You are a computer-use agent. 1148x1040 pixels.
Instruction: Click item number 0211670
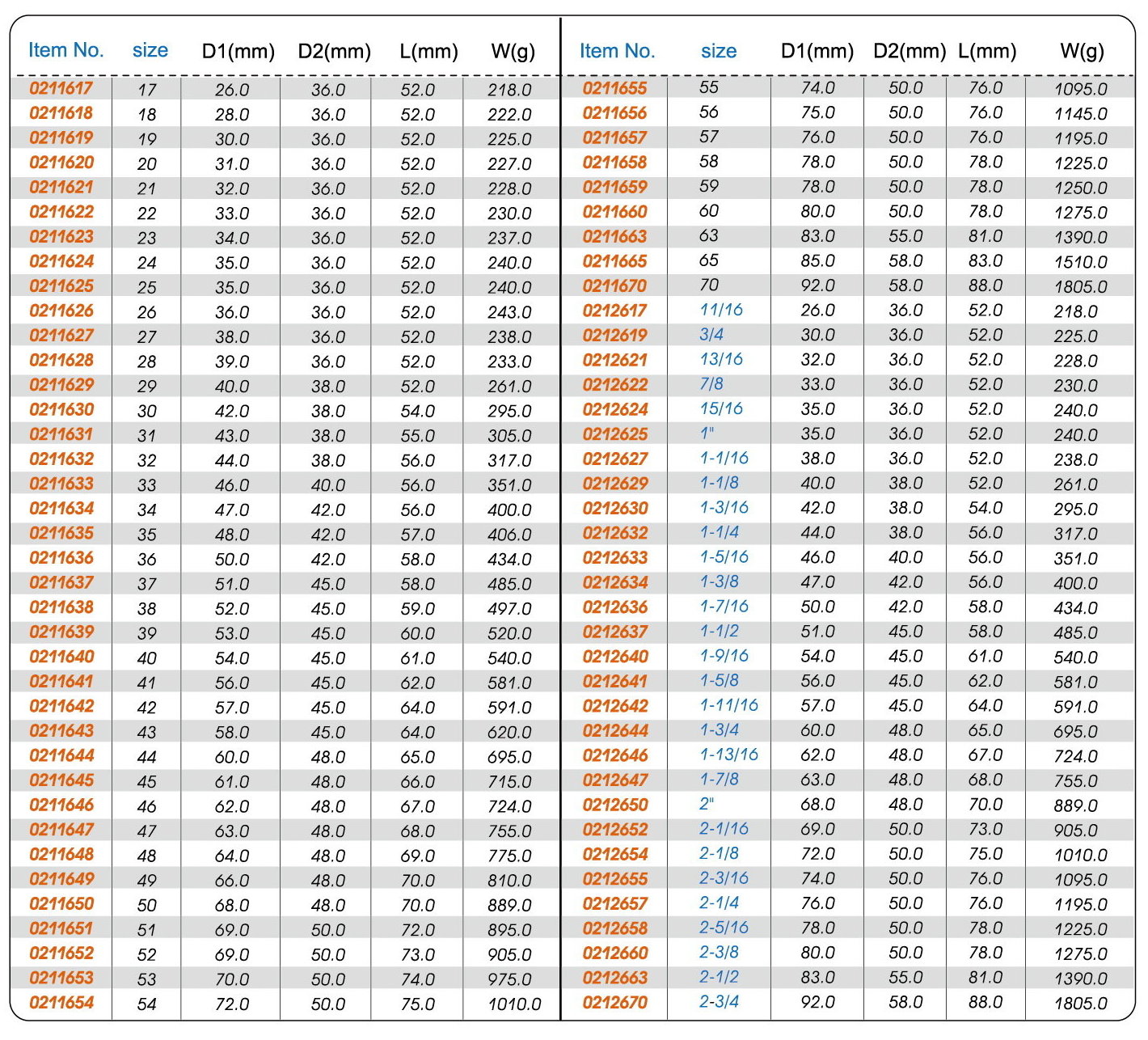coord(615,286)
